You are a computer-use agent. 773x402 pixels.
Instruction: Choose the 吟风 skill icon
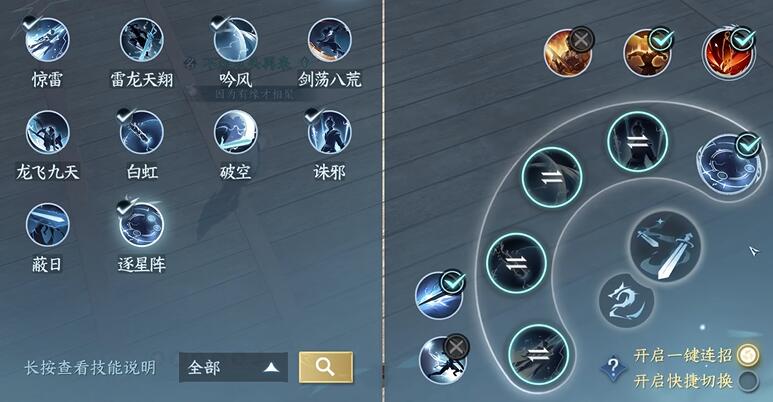(236, 39)
